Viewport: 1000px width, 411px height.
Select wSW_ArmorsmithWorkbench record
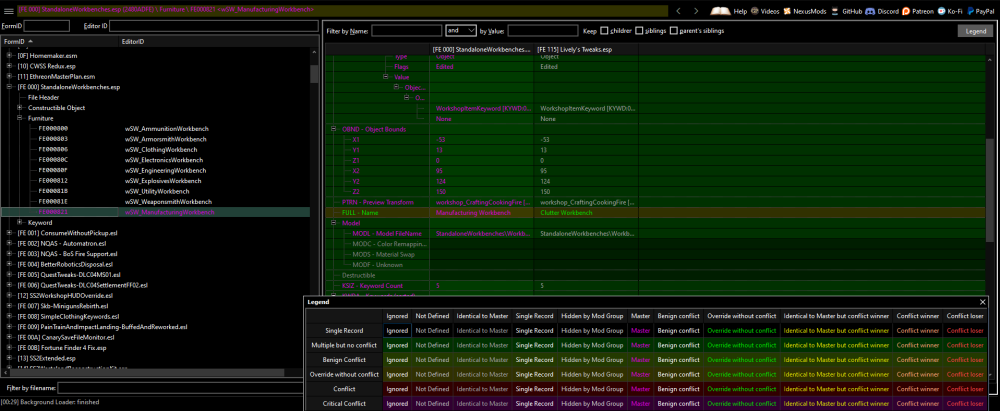[166, 139]
